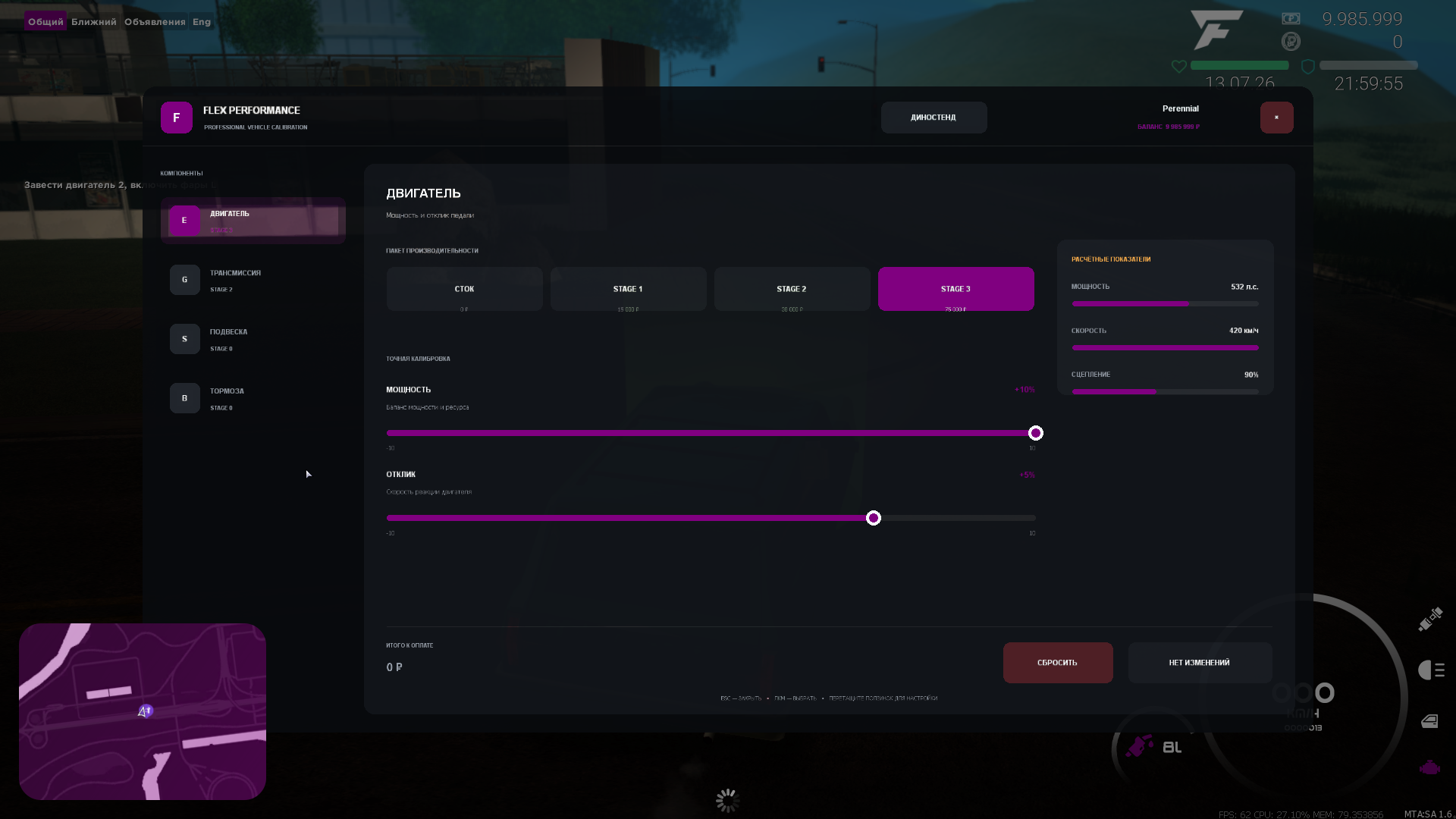Click the grip stat bar under 90%
The width and height of the screenshot is (1456, 819).
click(1165, 391)
